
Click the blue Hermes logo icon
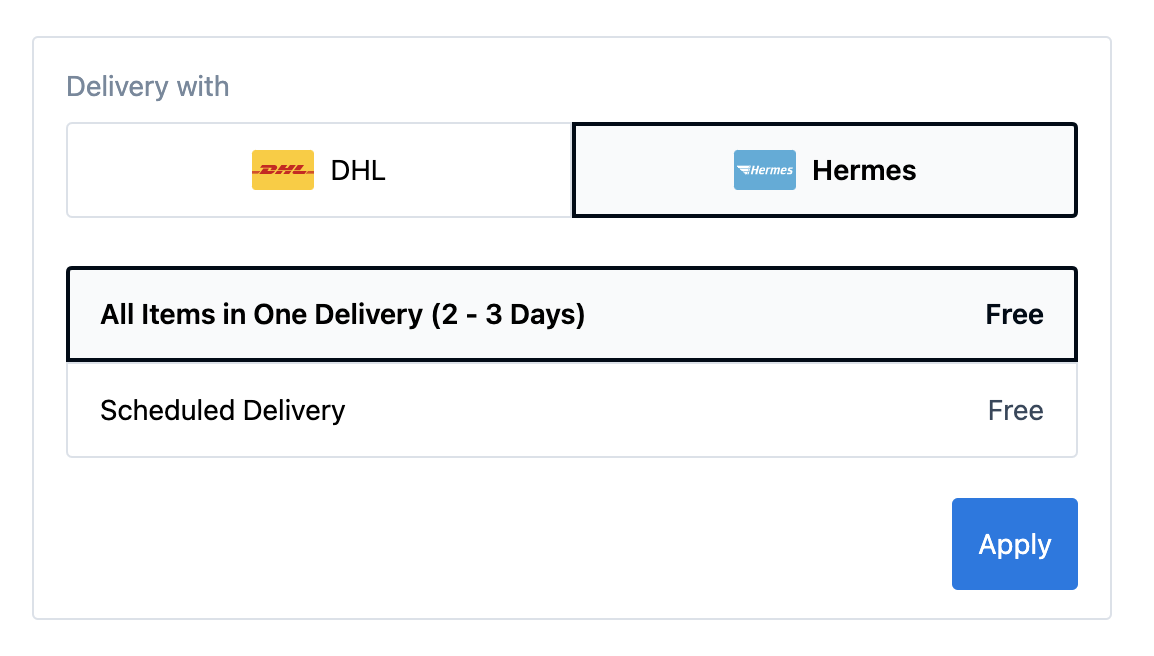click(764, 170)
